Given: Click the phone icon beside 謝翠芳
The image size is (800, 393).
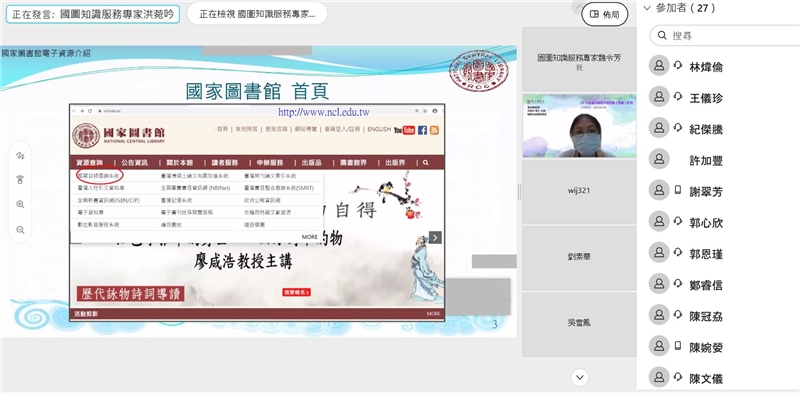Looking at the screenshot, I should coord(678,190).
